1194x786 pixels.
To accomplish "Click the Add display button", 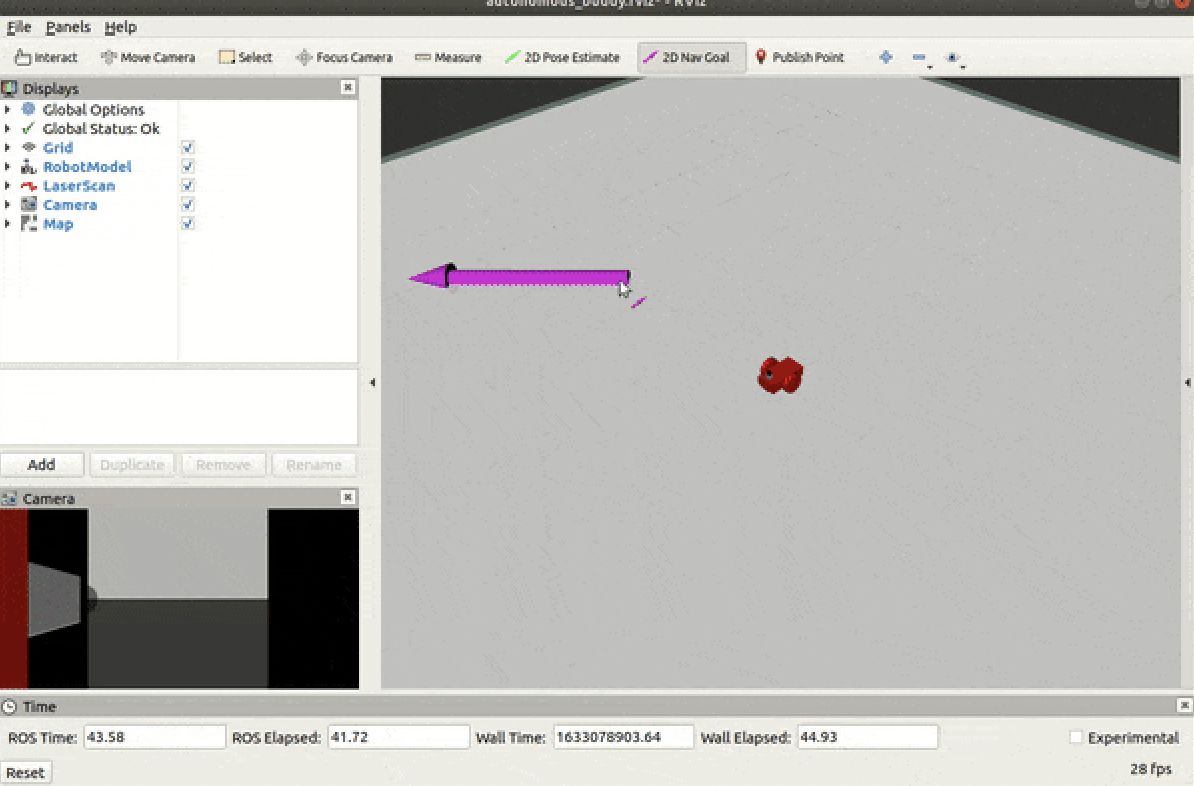I will 41,465.
